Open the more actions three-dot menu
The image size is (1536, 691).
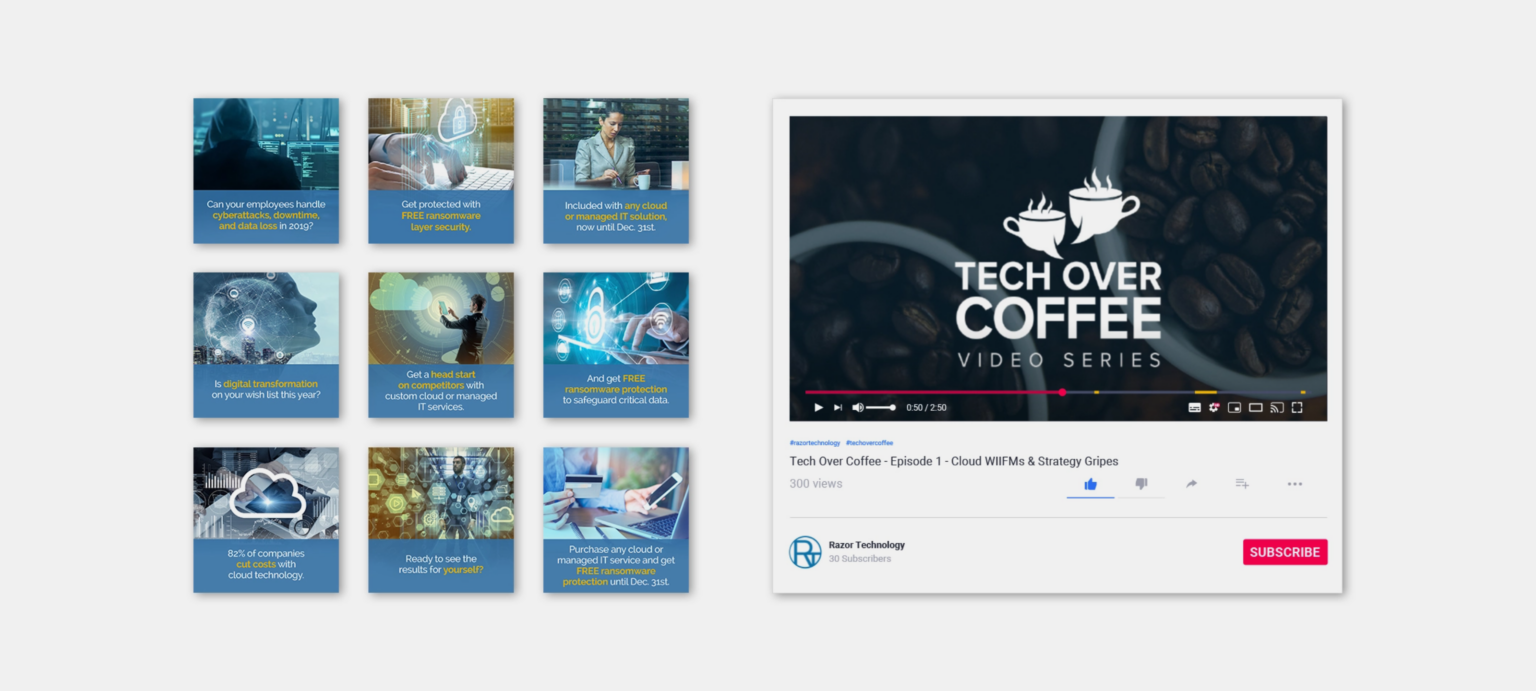click(1295, 484)
